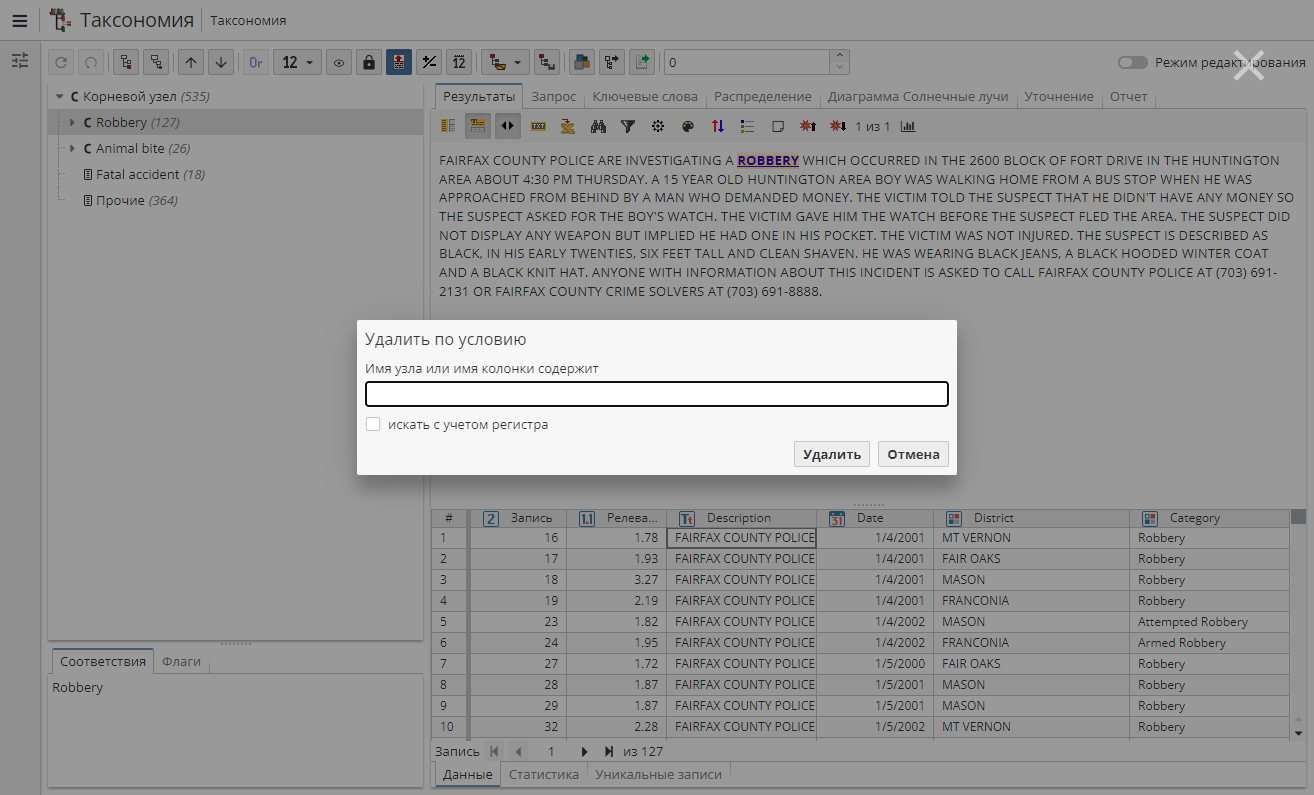Switch to the 'Результаты' tab
The width and height of the screenshot is (1314, 795).
pyautogui.click(x=479, y=97)
